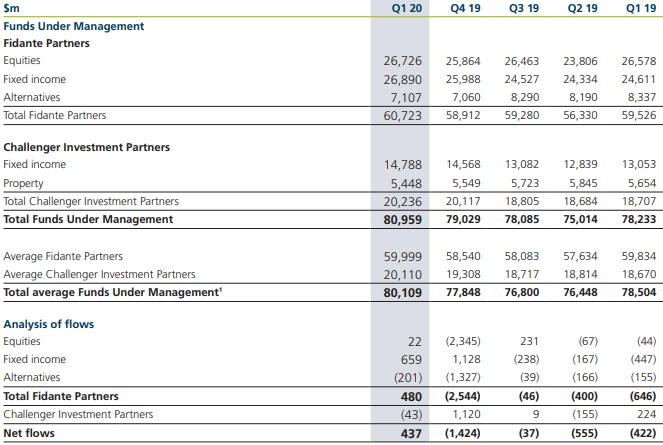663x445 pixels.
Task: Click the Q3 19 column header
Action: point(524,8)
